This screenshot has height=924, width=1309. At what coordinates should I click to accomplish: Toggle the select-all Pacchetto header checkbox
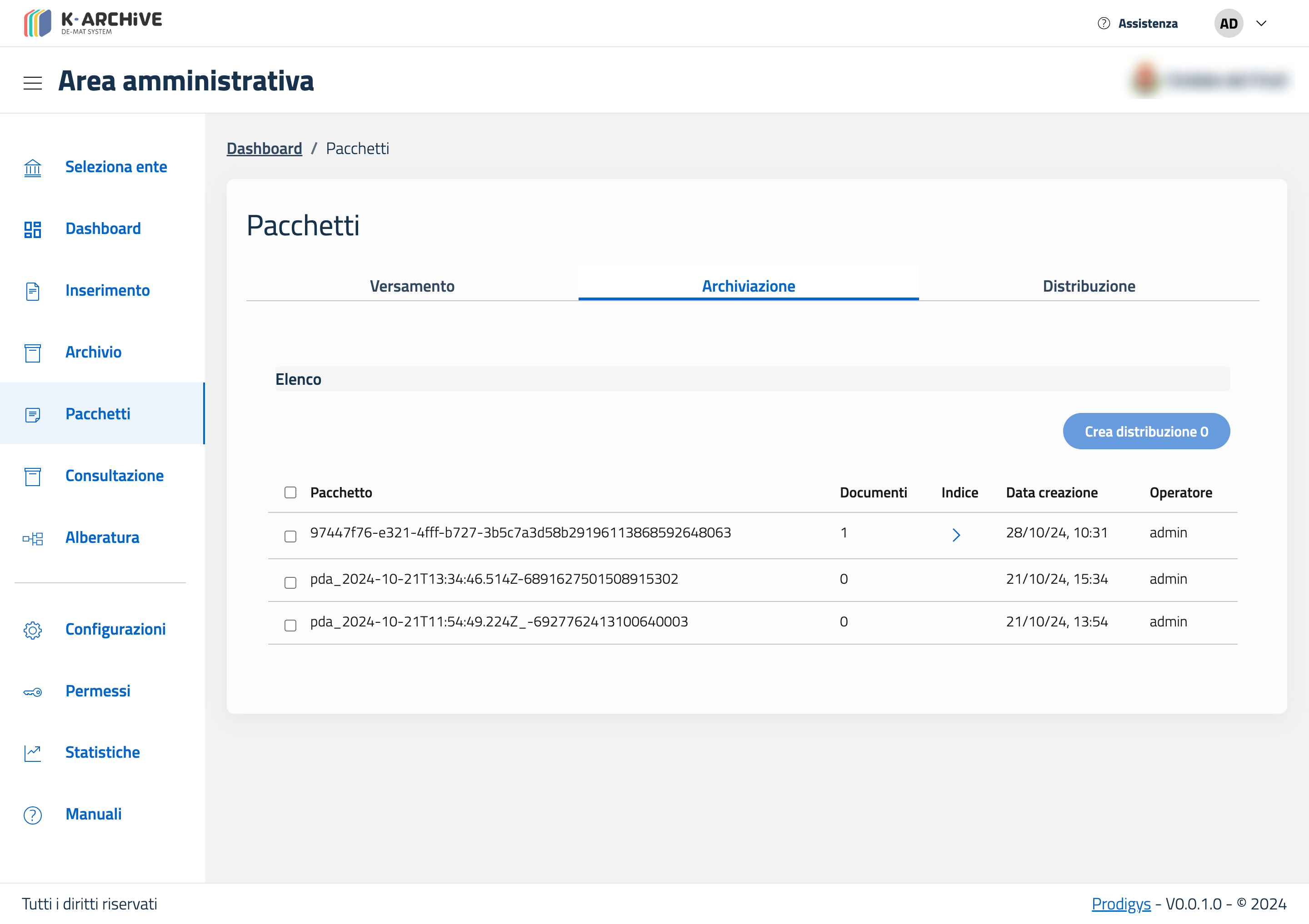(x=290, y=493)
